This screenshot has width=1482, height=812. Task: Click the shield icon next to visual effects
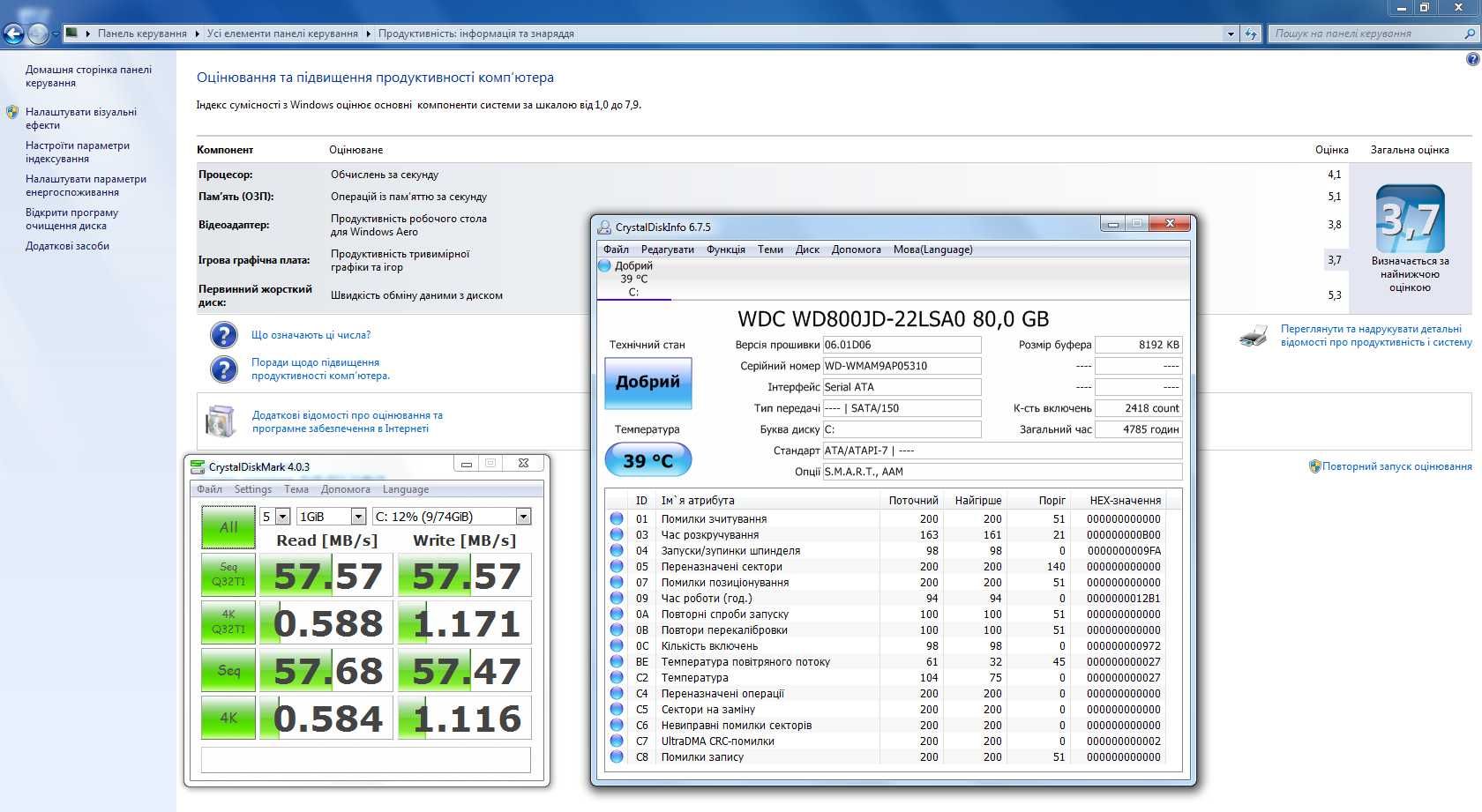point(12,112)
